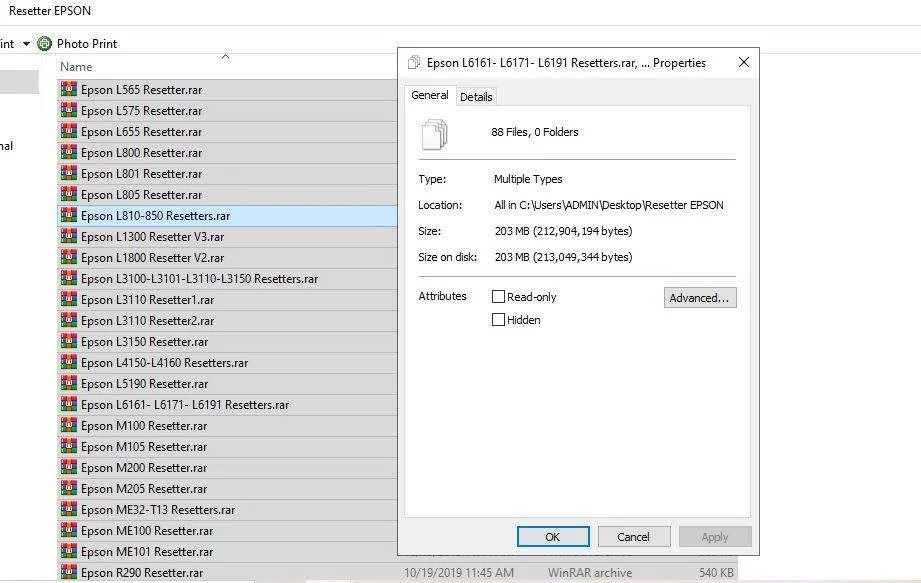Screen dimensions: 921x583
Task: Click the WinRAR icon of Epson L6161- L6171- L6191 Resetters.rar
Action: (x=69, y=405)
